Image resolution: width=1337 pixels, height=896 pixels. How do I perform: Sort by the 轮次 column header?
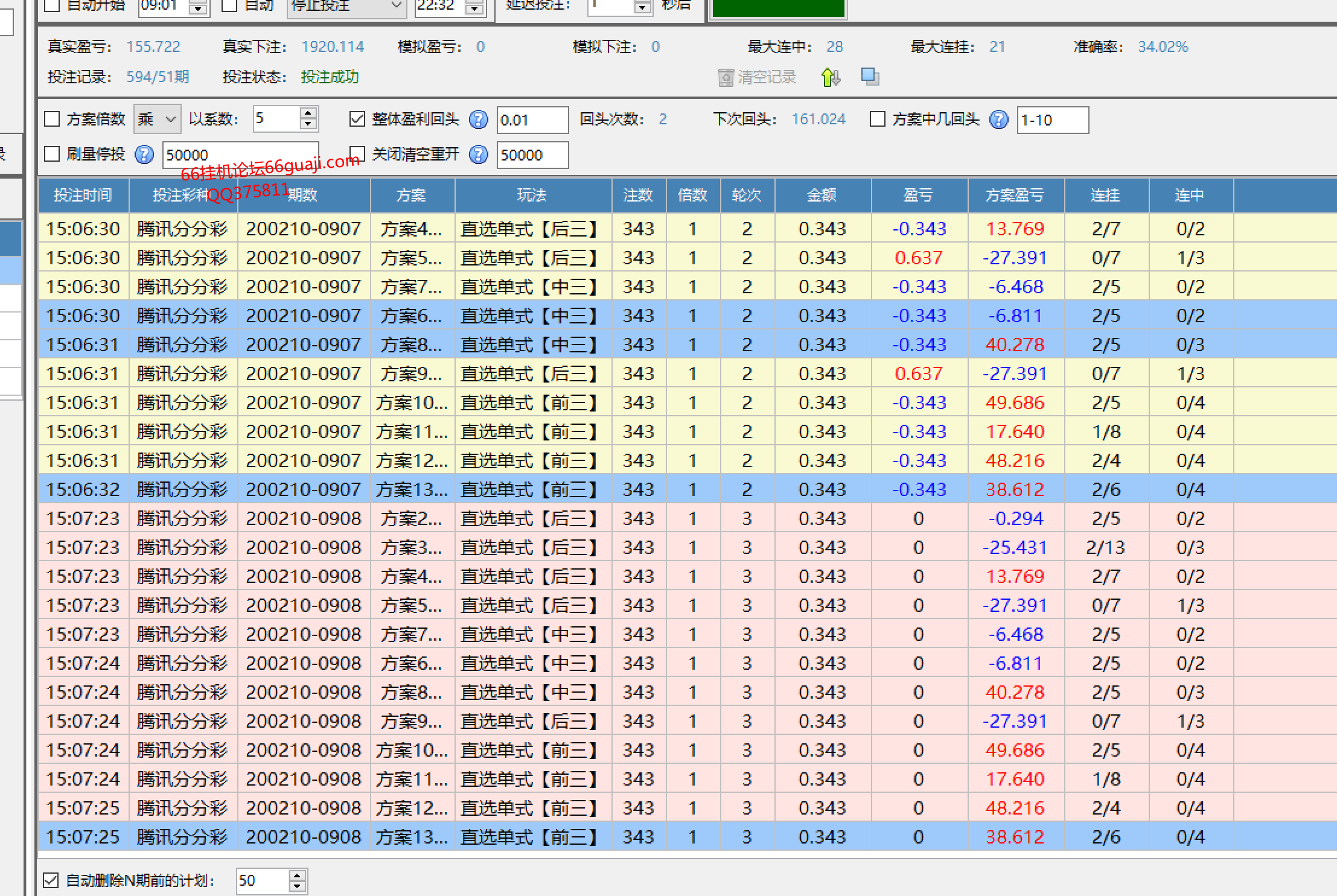tap(747, 195)
